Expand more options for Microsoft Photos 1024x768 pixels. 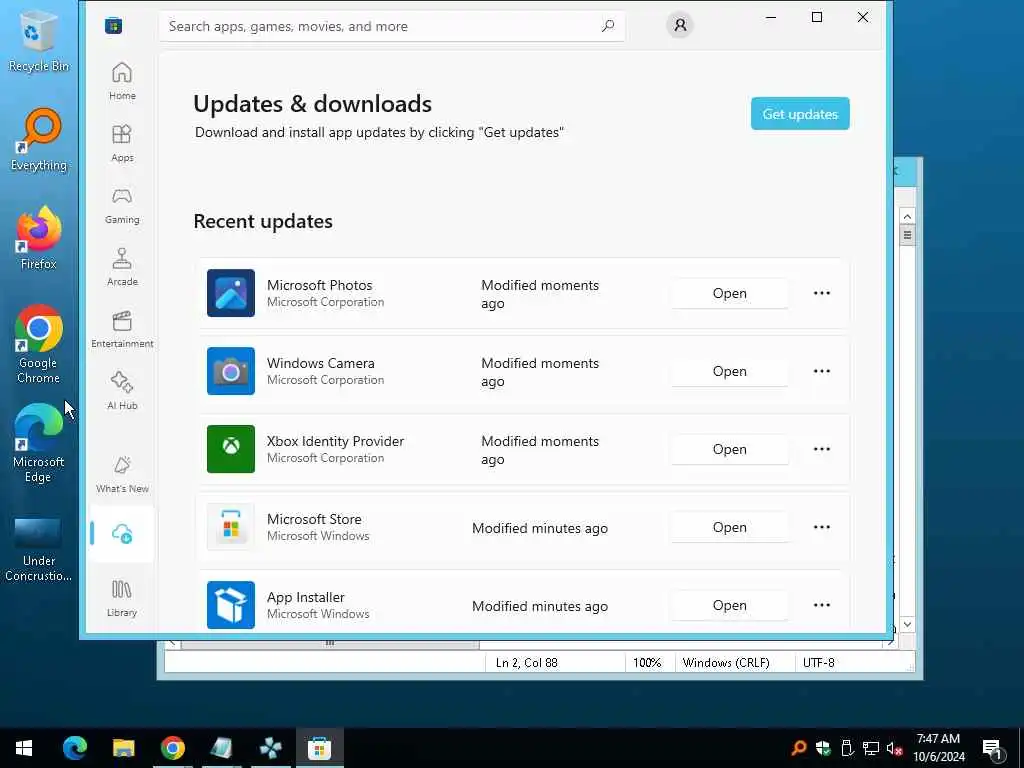[x=822, y=293]
